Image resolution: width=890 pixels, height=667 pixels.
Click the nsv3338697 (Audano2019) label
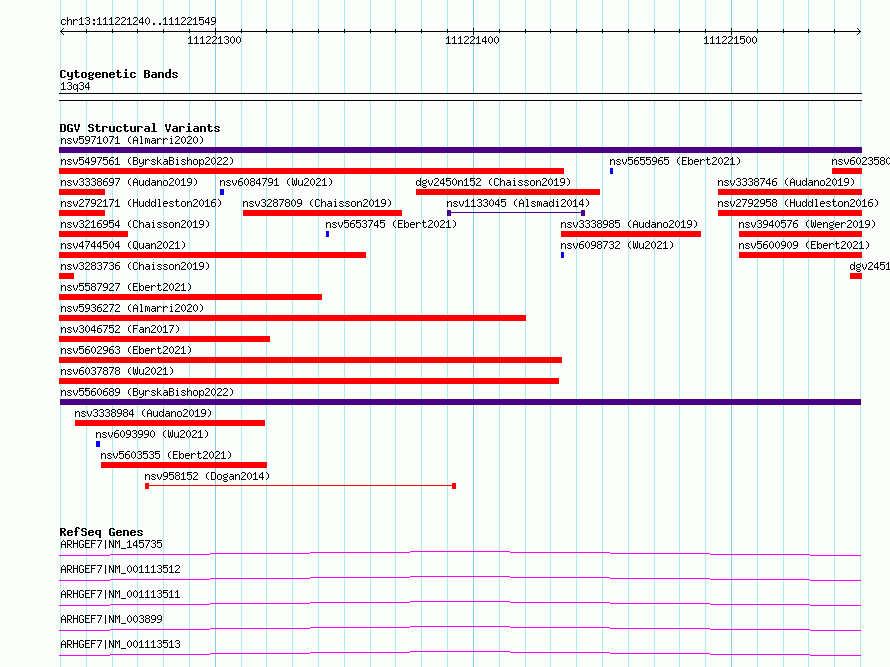(129, 182)
